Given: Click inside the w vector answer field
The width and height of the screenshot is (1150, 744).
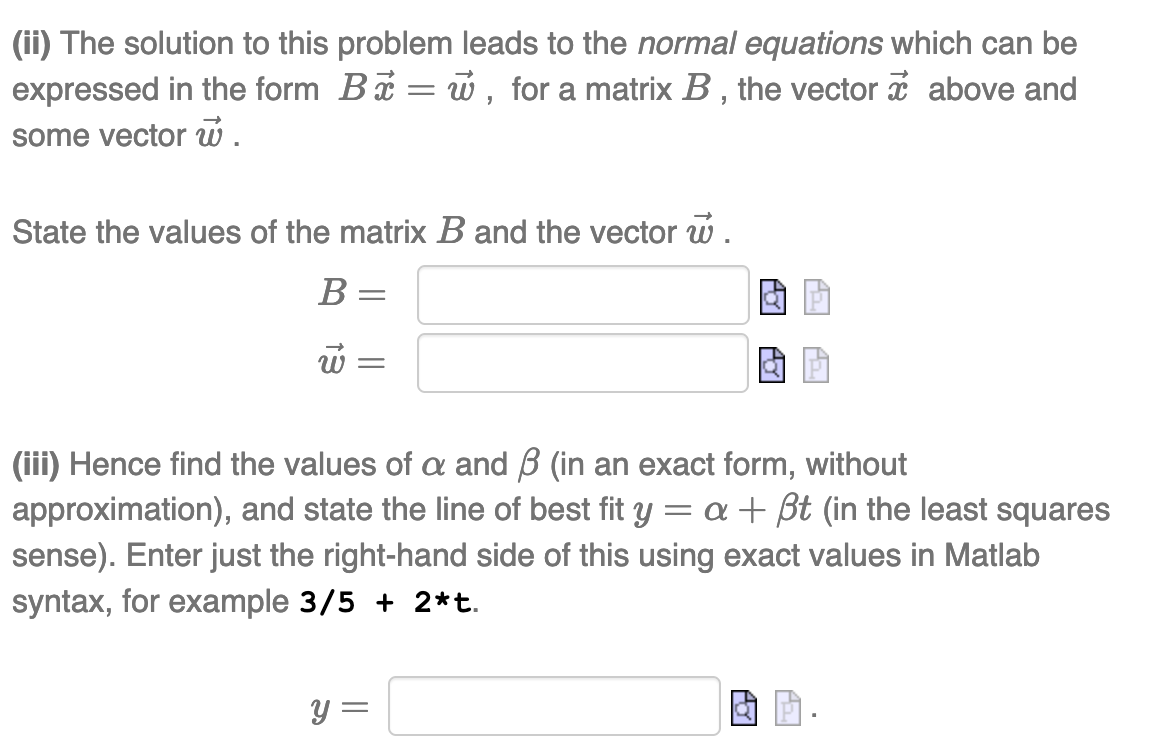Looking at the screenshot, I should click(x=583, y=364).
